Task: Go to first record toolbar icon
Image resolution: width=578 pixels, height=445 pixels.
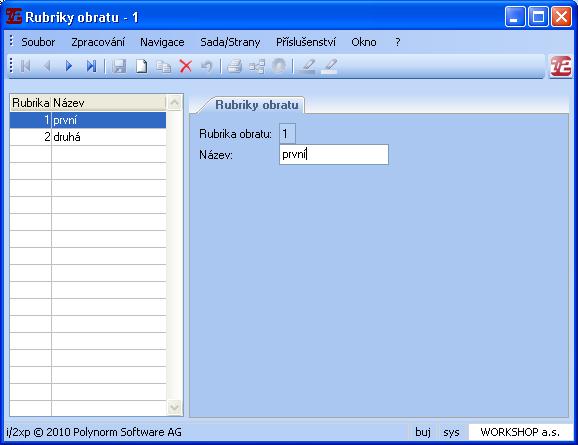Action: coord(25,66)
